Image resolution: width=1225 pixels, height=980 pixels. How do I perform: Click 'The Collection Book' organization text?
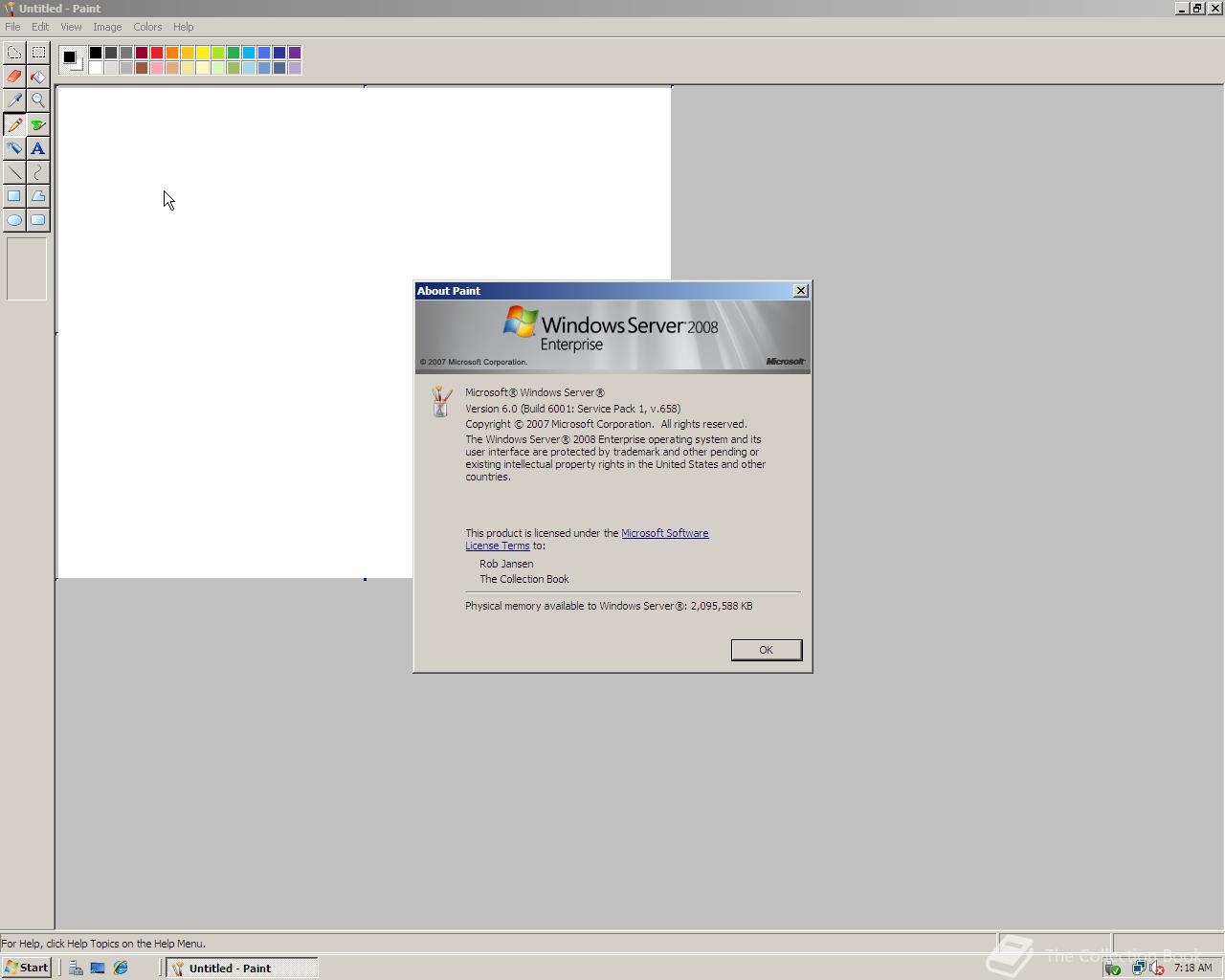tap(524, 579)
